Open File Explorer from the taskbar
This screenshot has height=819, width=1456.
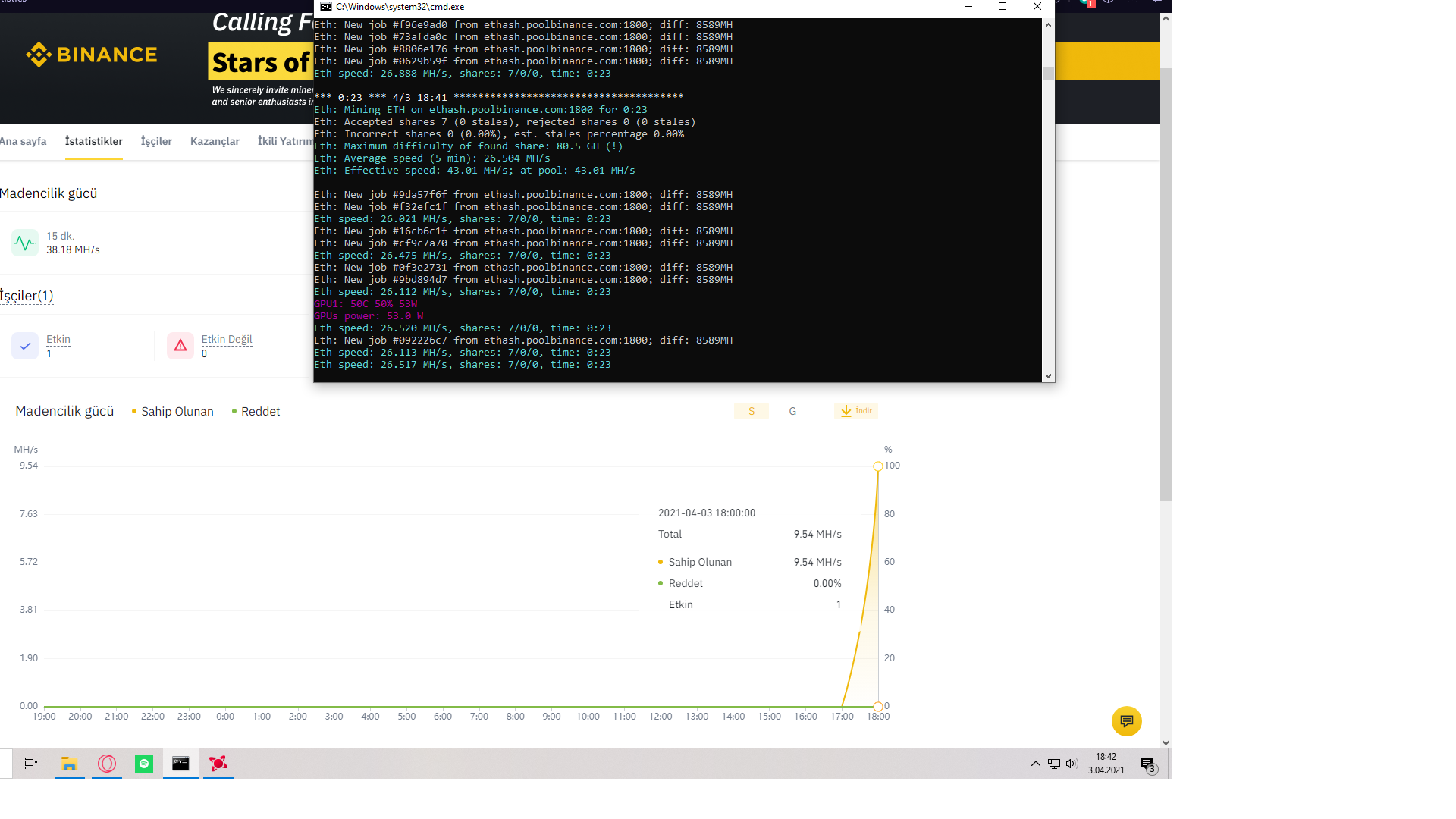pyautogui.click(x=70, y=764)
